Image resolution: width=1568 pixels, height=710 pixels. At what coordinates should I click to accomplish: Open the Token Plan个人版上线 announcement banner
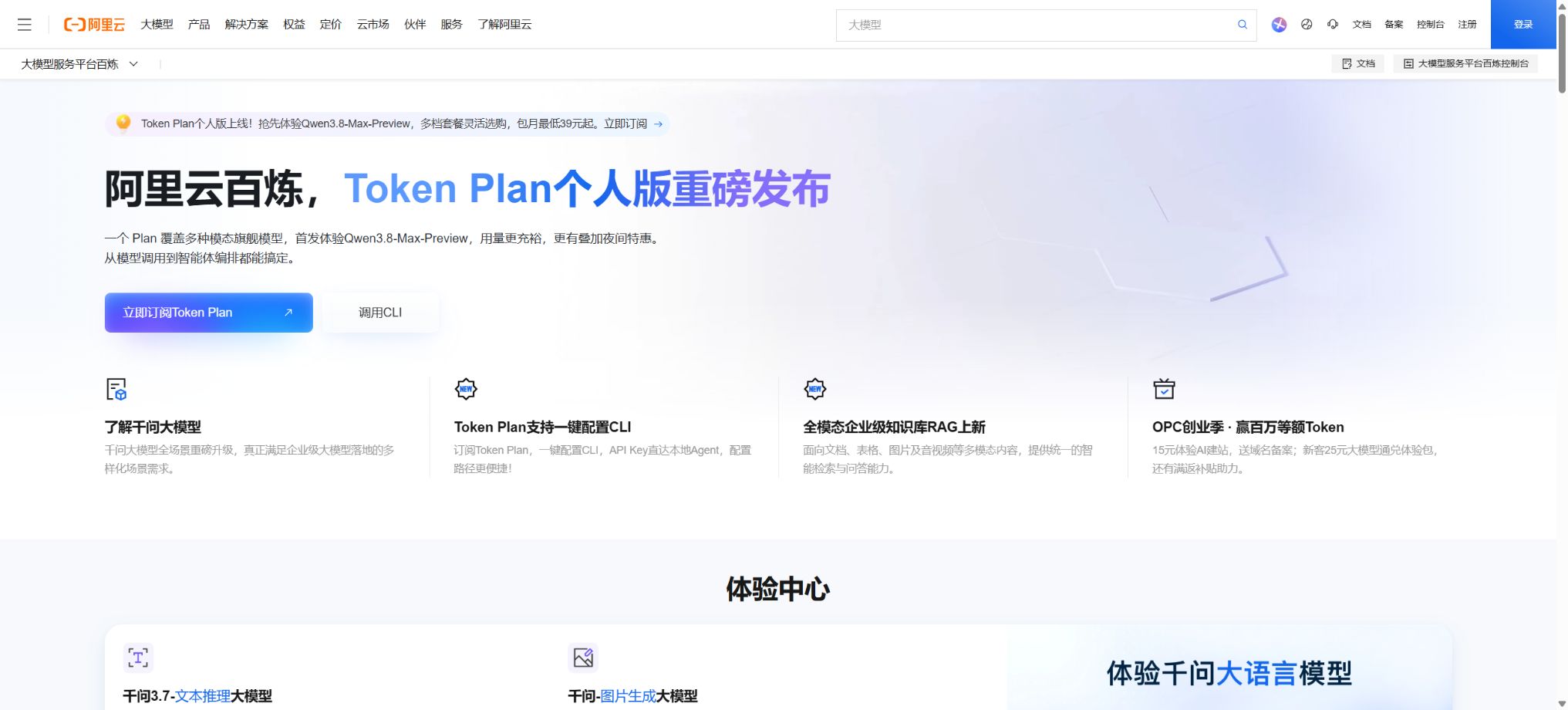(387, 123)
